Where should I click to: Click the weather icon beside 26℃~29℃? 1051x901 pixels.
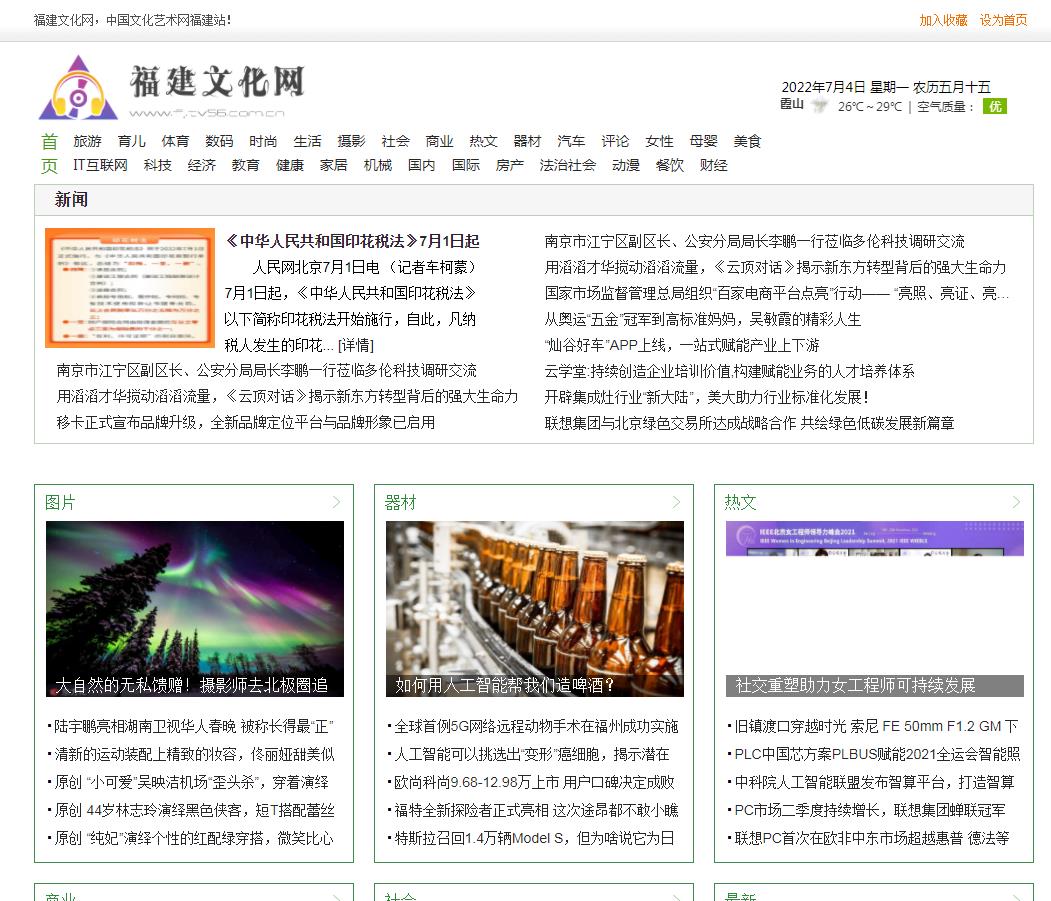tap(819, 105)
